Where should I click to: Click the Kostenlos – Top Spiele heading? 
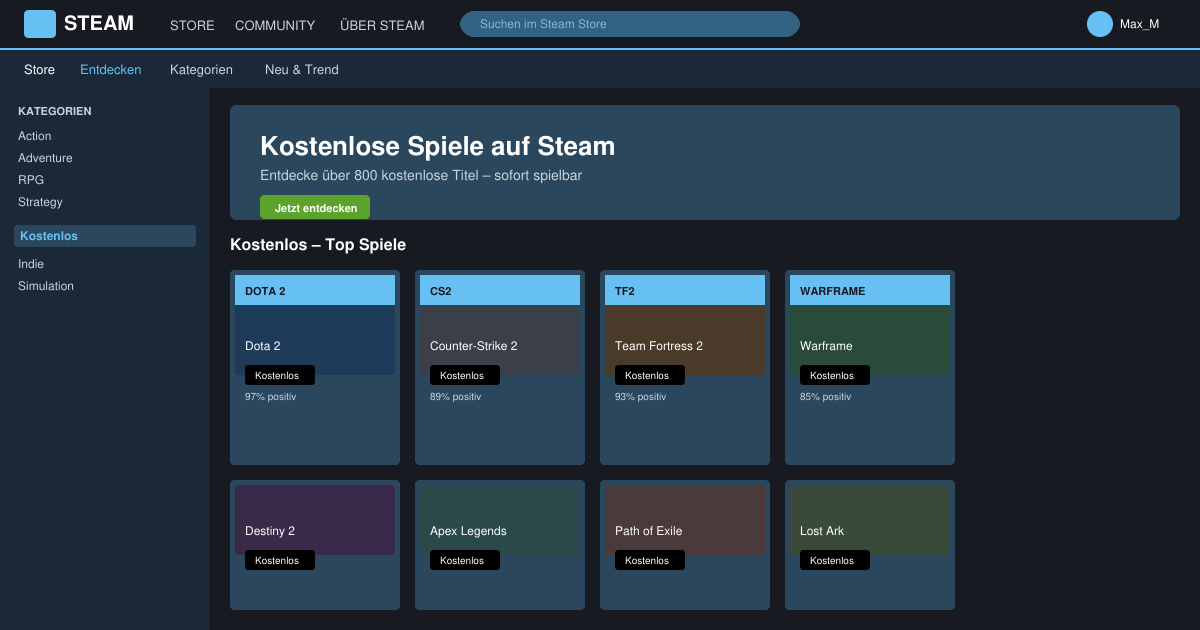coord(318,245)
